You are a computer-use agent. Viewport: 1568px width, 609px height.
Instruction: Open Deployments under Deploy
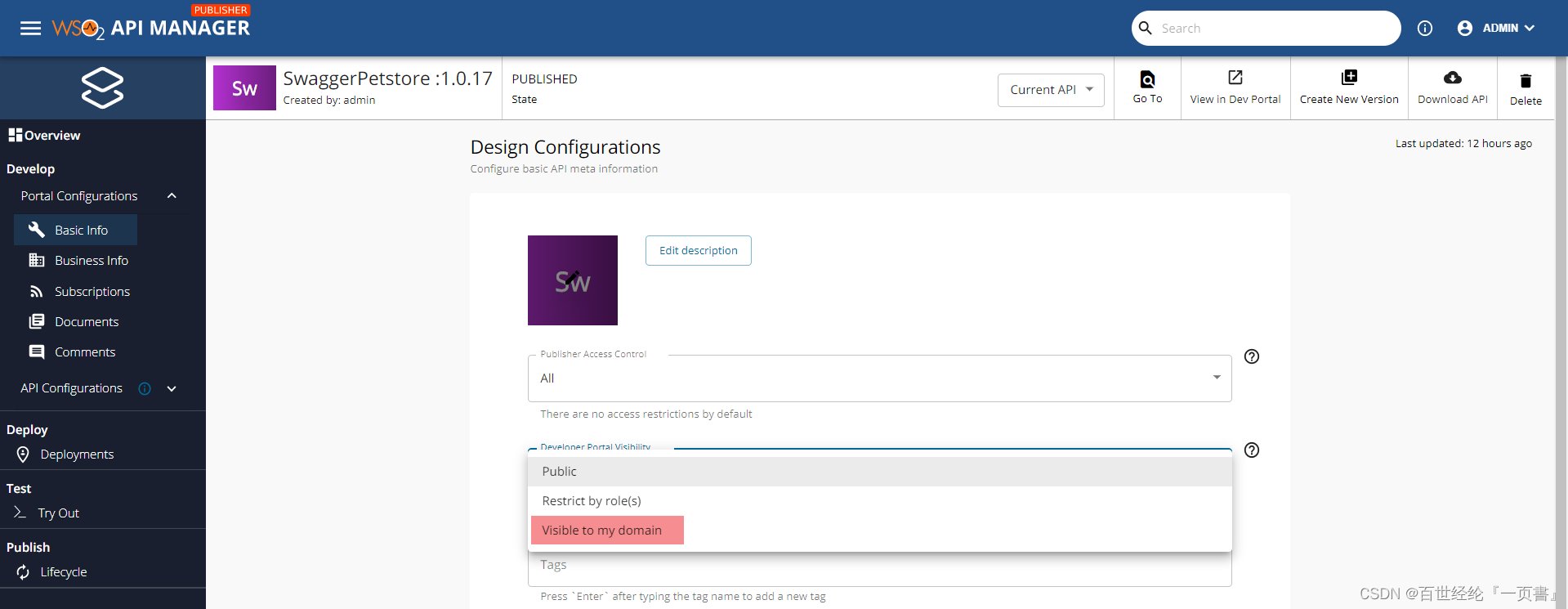pos(77,455)
